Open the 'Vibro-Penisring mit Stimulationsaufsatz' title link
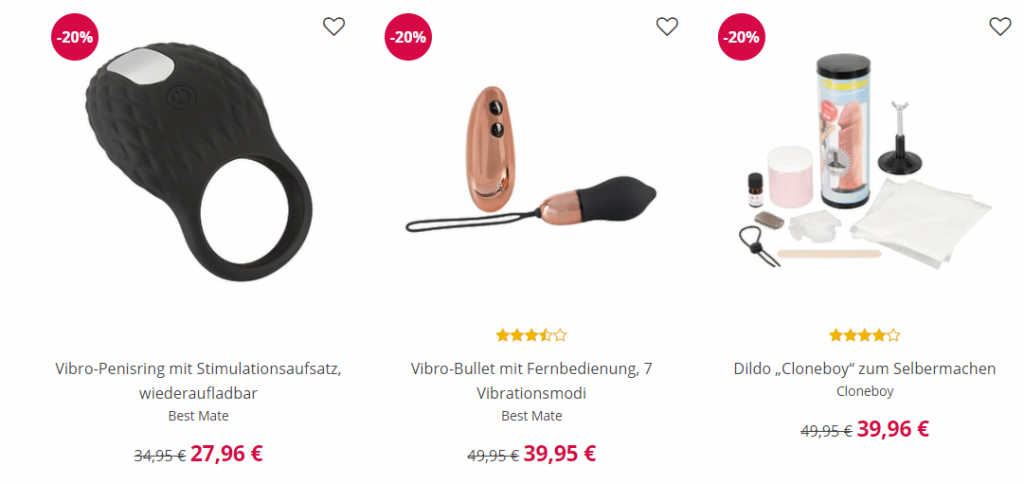 199,381
